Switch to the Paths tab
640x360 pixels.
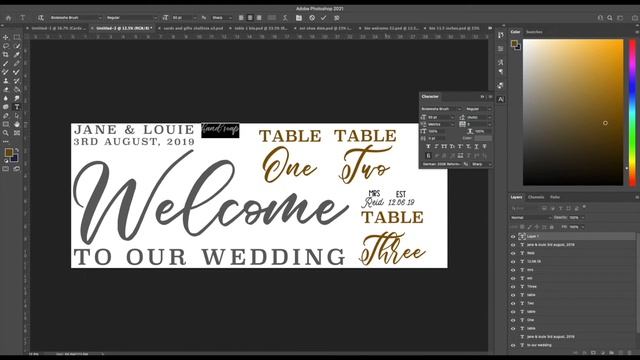555,198
